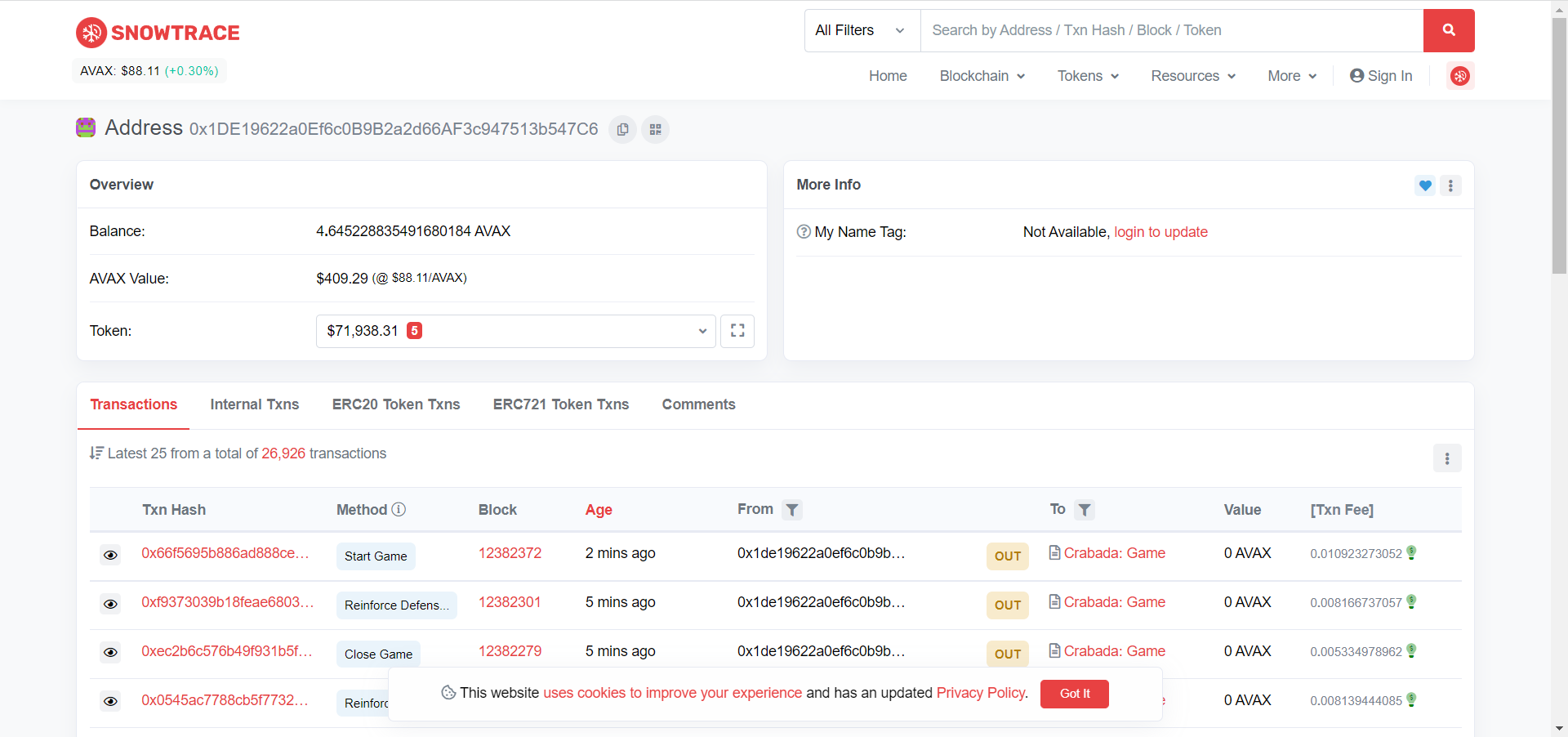This screenshot has height=737, width=1568.
Task: Switch to ERC20 Token Txns tab
Action: 396,404
